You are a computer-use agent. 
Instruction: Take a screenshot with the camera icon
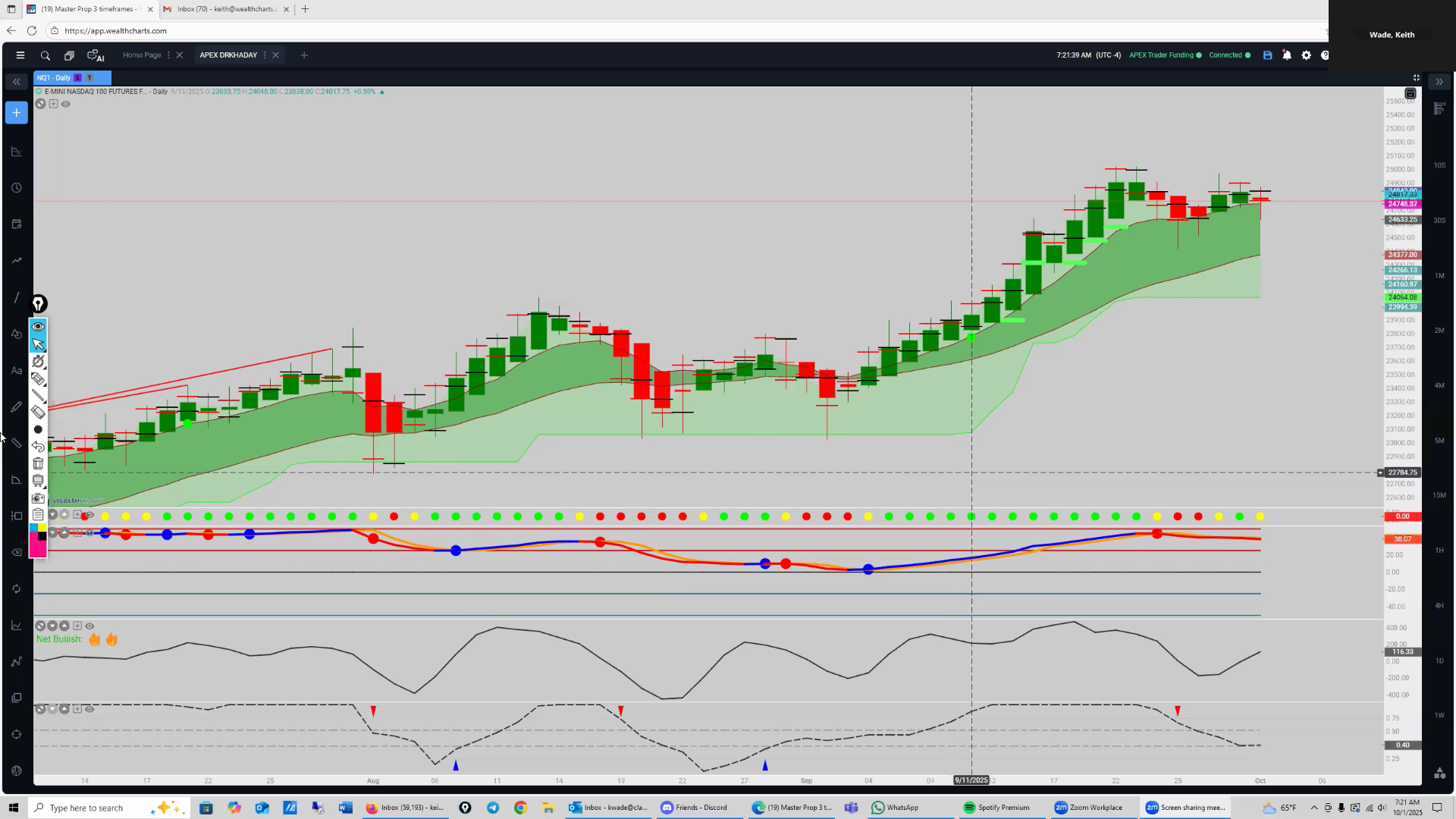[38, 498]
